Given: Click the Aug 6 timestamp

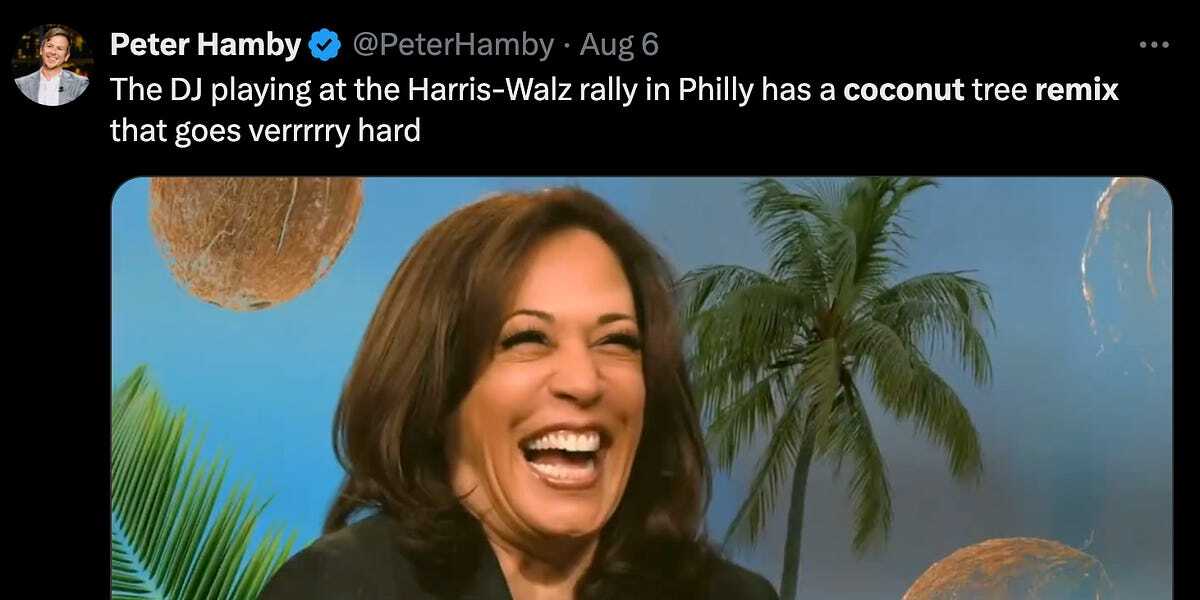Looking at the screenshot, I should coord(619,45).
